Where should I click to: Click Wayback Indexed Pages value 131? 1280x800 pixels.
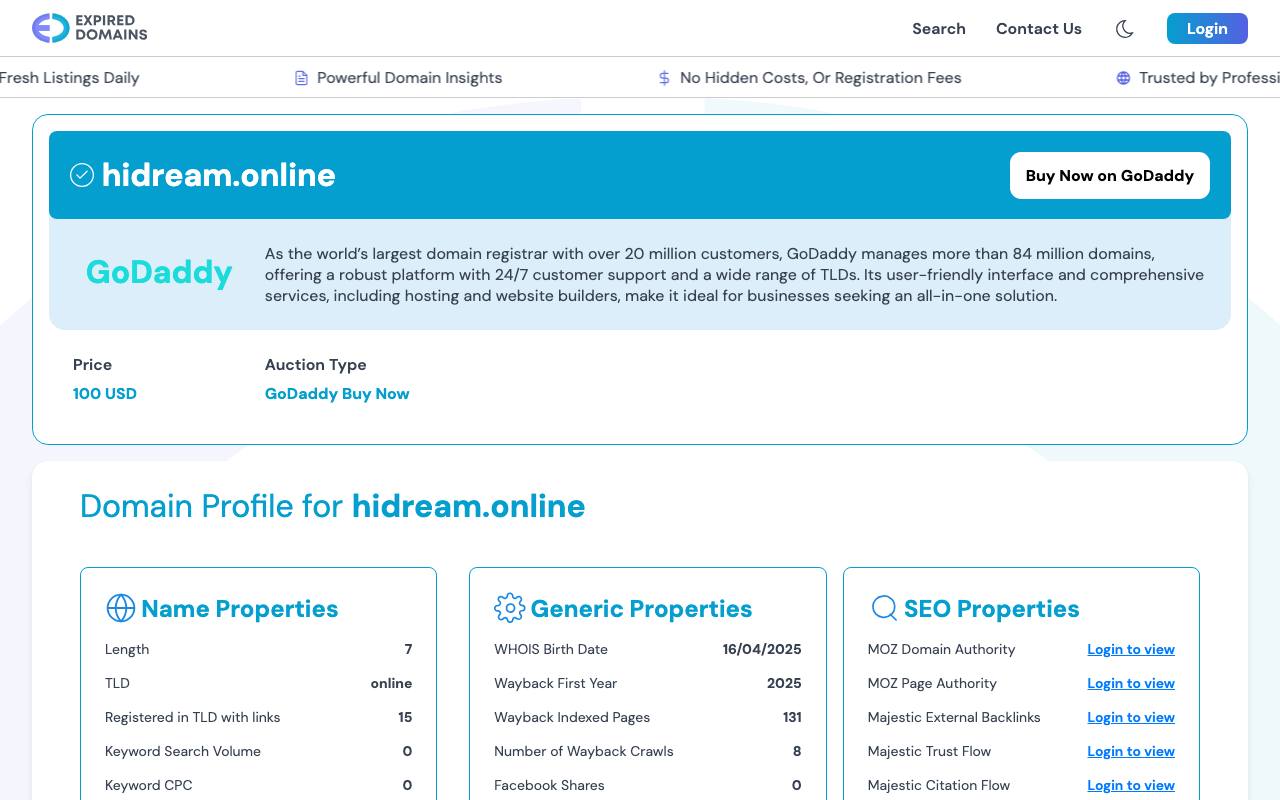pos(792,717)
